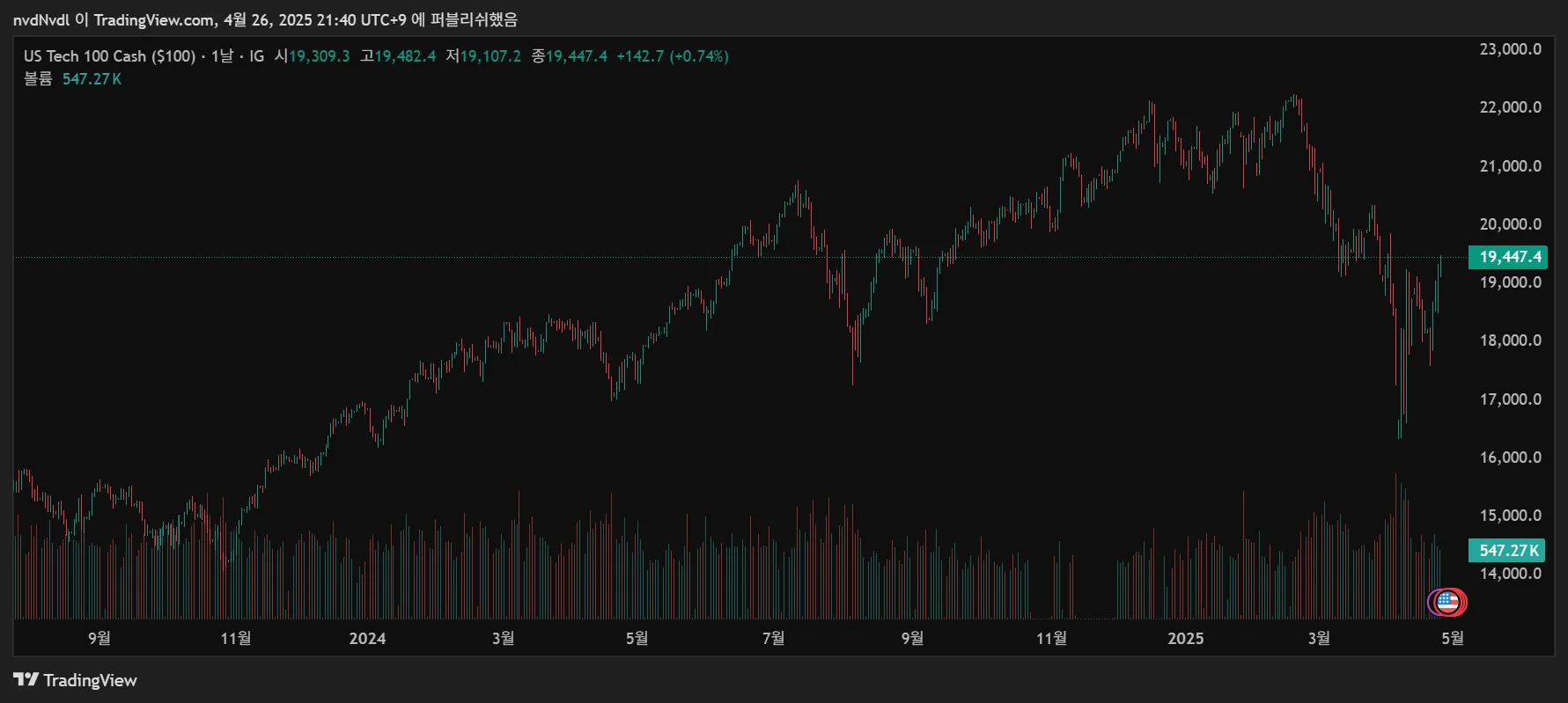Click the 볼륨 volume indicator label

point(38,79)
